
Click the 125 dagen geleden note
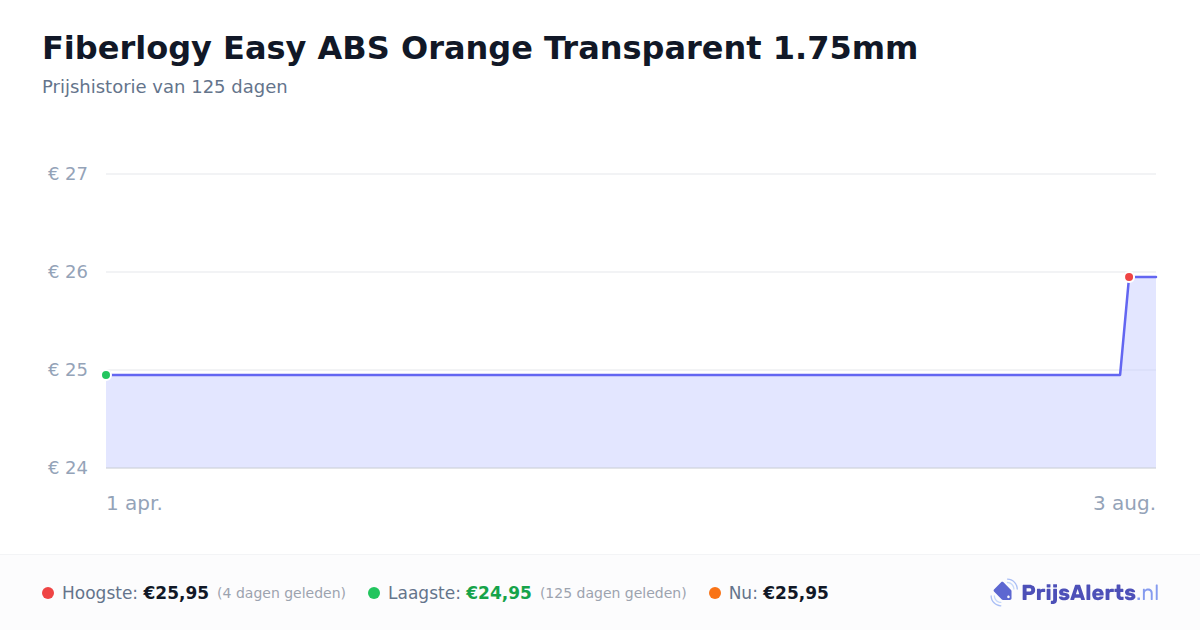(x=613, y=593)
